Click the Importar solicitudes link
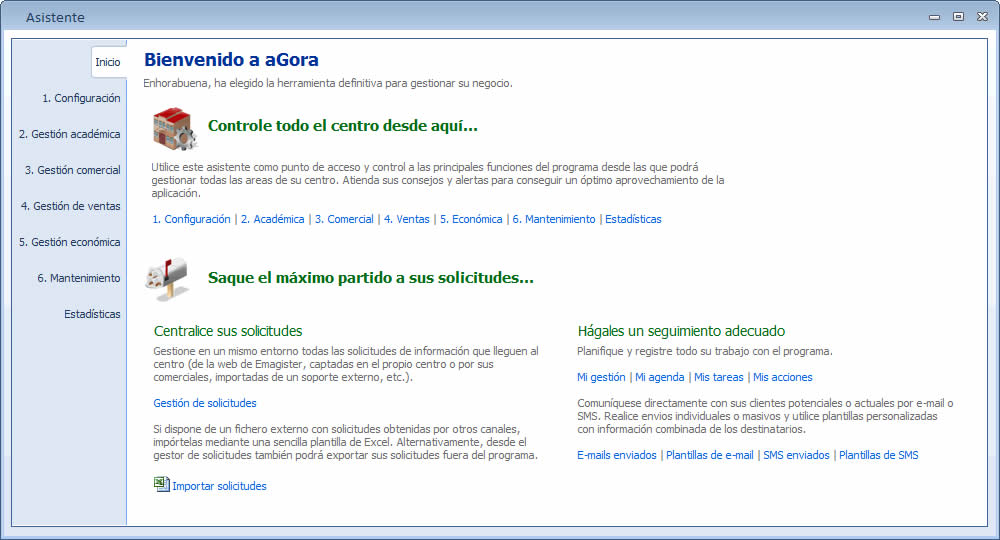 click(x=219, y=486)
